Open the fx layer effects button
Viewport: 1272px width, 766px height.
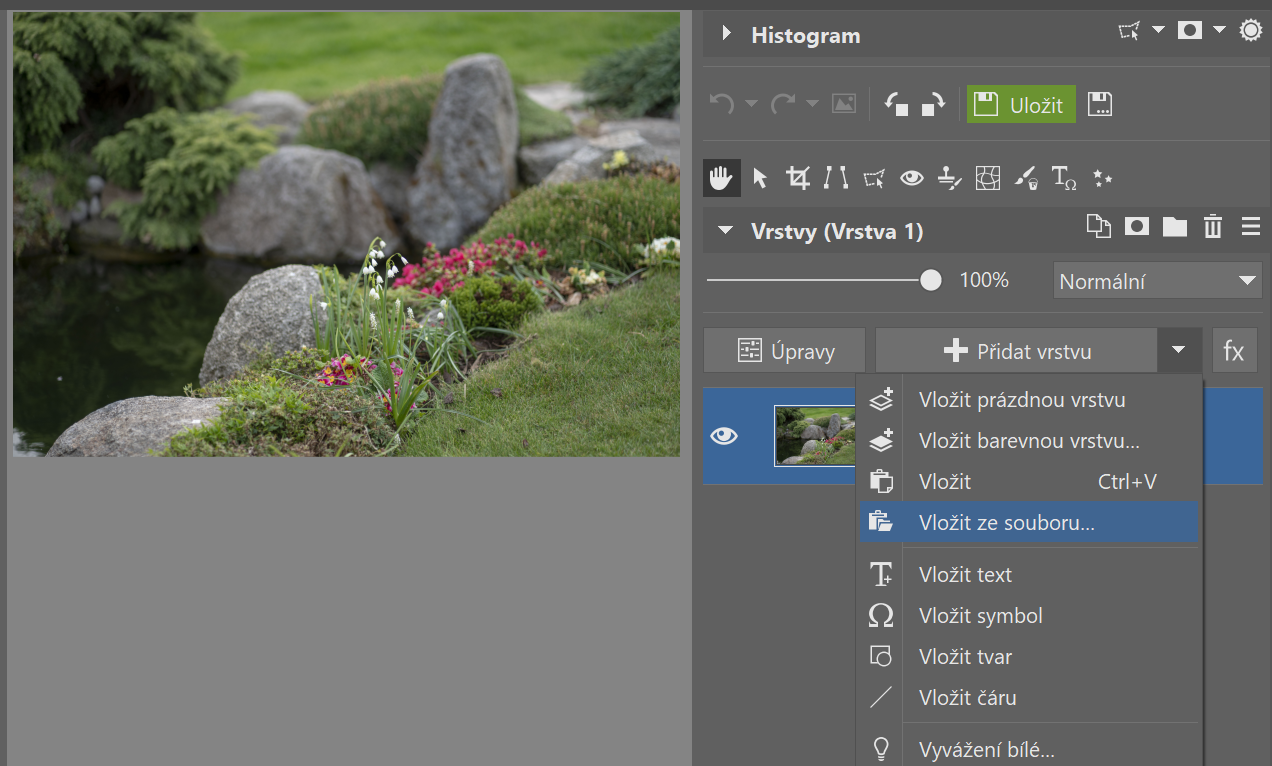[x=1234, y=351]
